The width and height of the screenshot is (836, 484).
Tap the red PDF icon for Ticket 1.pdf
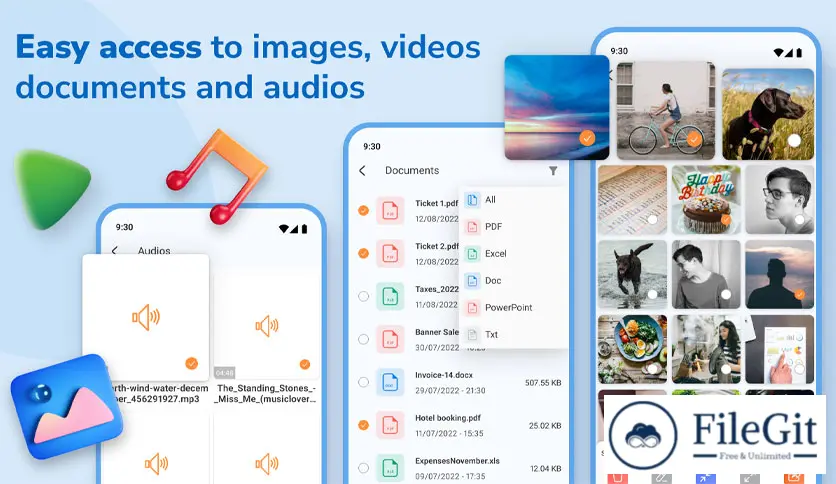click(390, 210)
